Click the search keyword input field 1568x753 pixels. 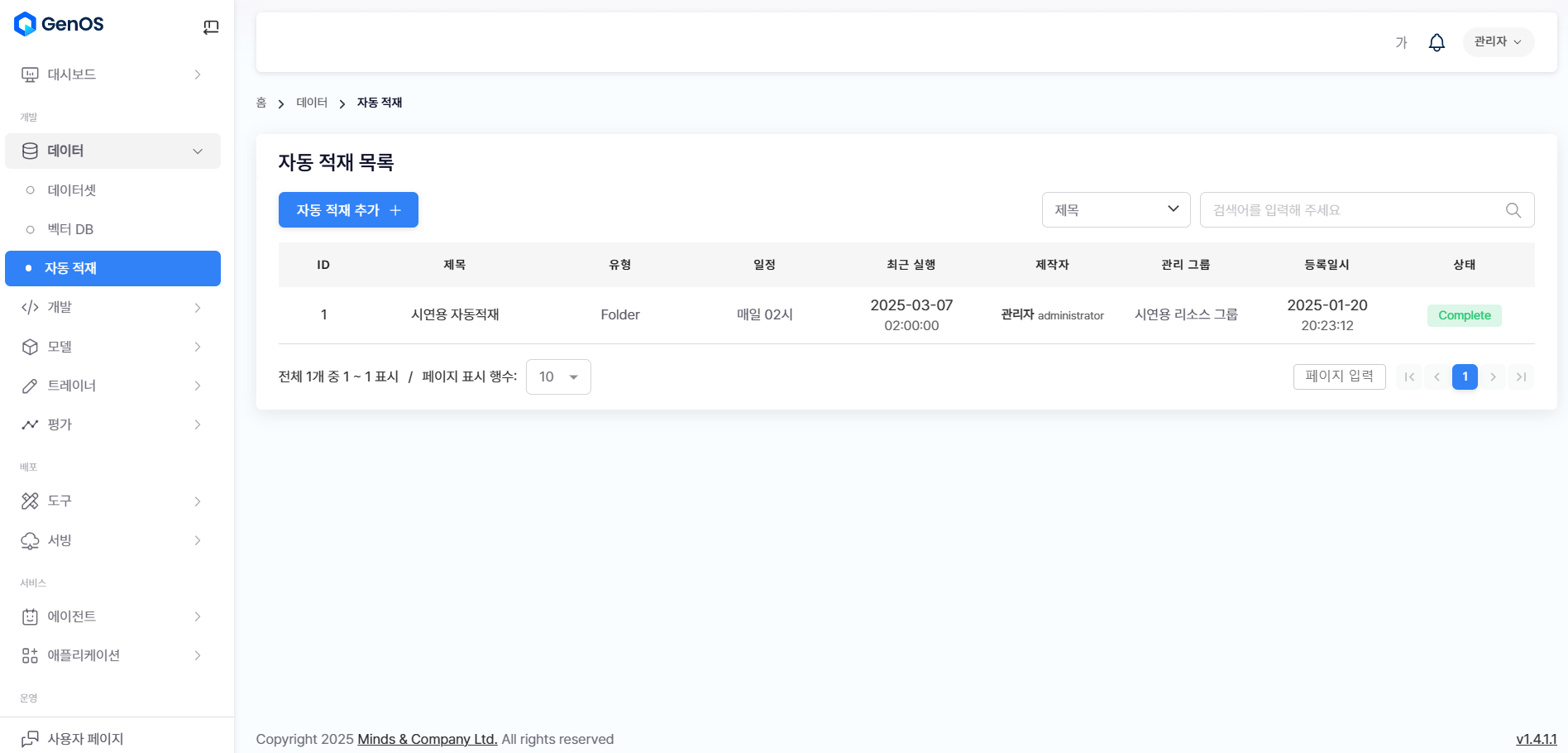tap(1352, 210)
